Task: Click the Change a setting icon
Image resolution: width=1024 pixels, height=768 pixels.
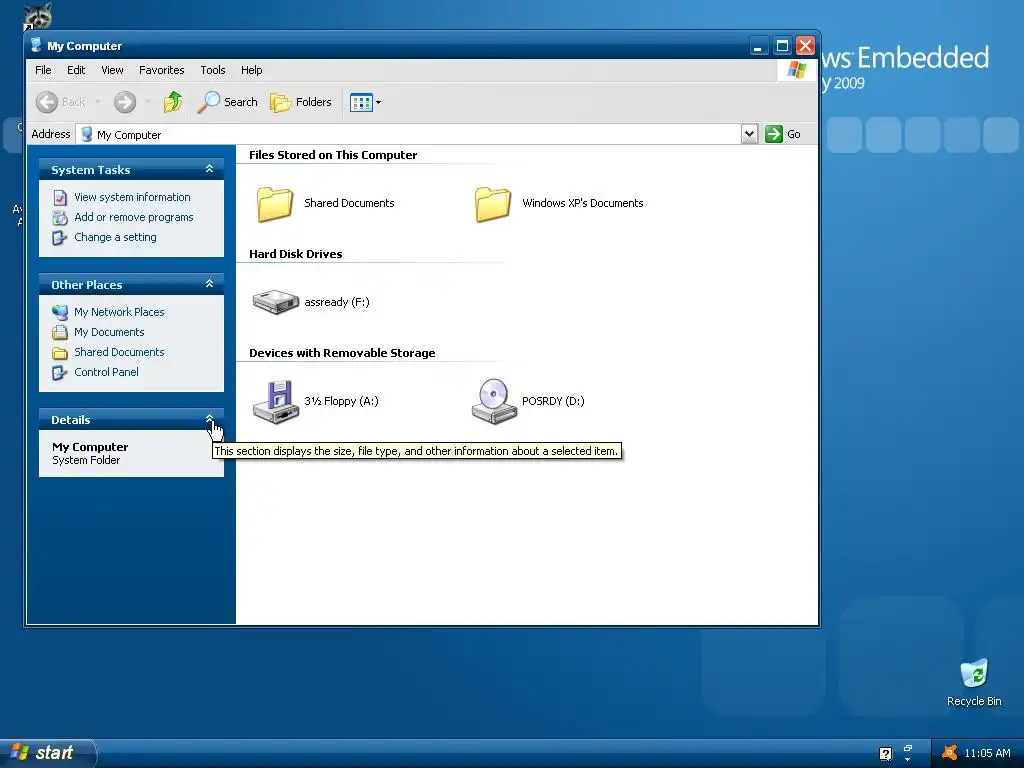Action: coord(59,238)
